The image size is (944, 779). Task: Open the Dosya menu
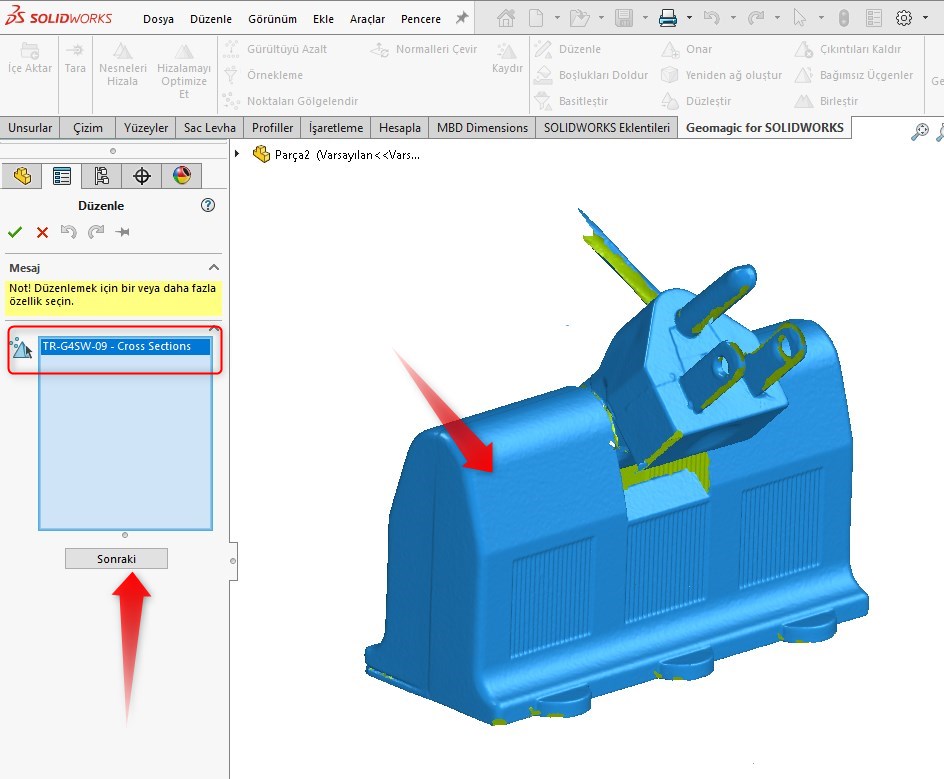[x=158, y=19]
